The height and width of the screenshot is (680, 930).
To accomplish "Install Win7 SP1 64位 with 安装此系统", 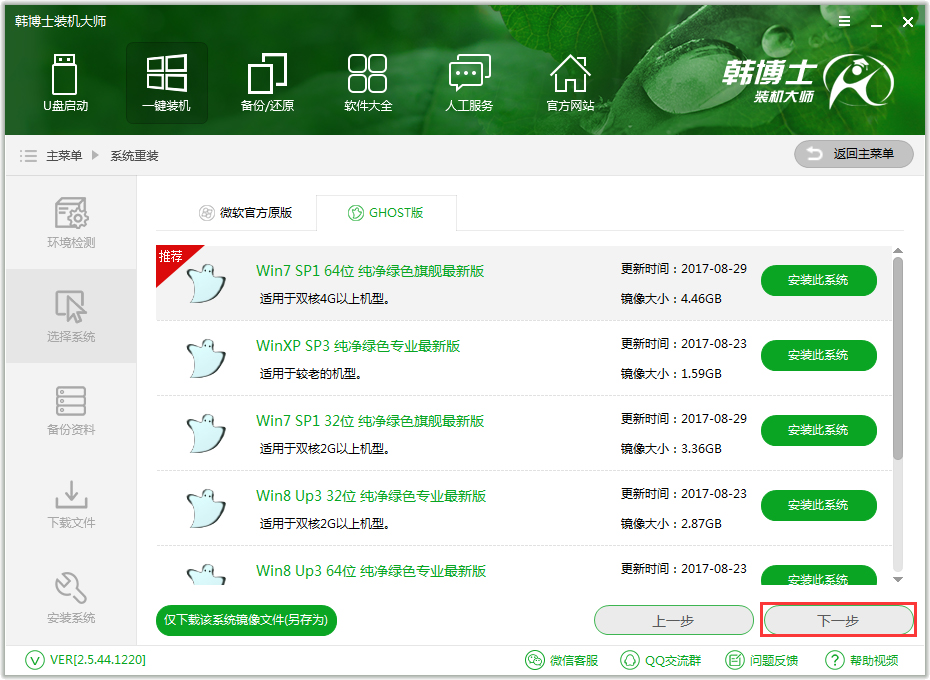I will pos(818,281).
